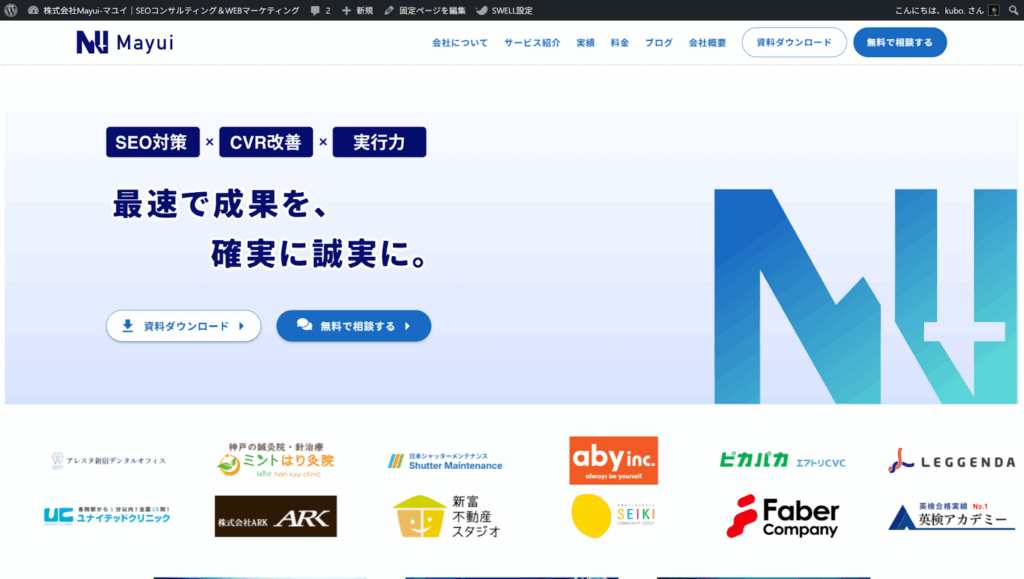The width and height of the screenshot is (1024, 579).
Task: Visit the ブログ page from navigation
Action: tap(658, 43)
